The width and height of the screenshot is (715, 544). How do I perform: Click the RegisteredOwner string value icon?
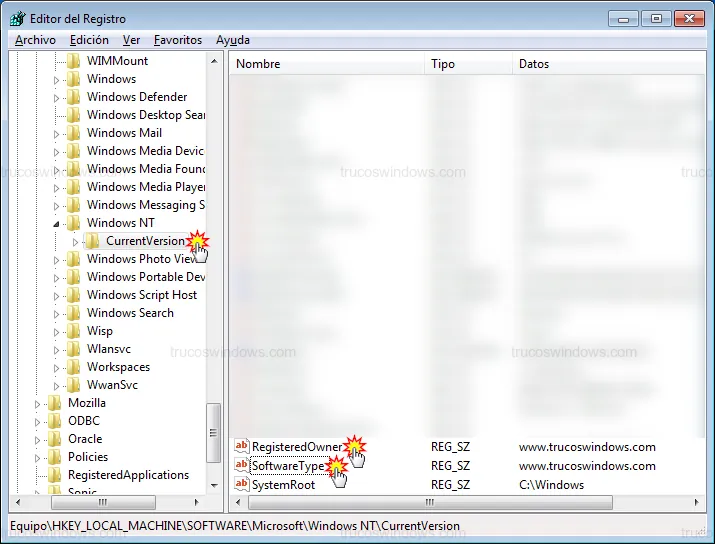241,447
